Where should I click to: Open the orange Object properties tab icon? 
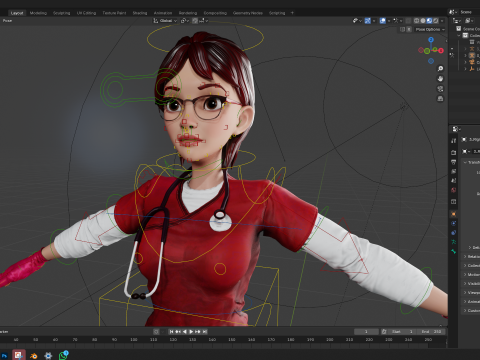453,214
